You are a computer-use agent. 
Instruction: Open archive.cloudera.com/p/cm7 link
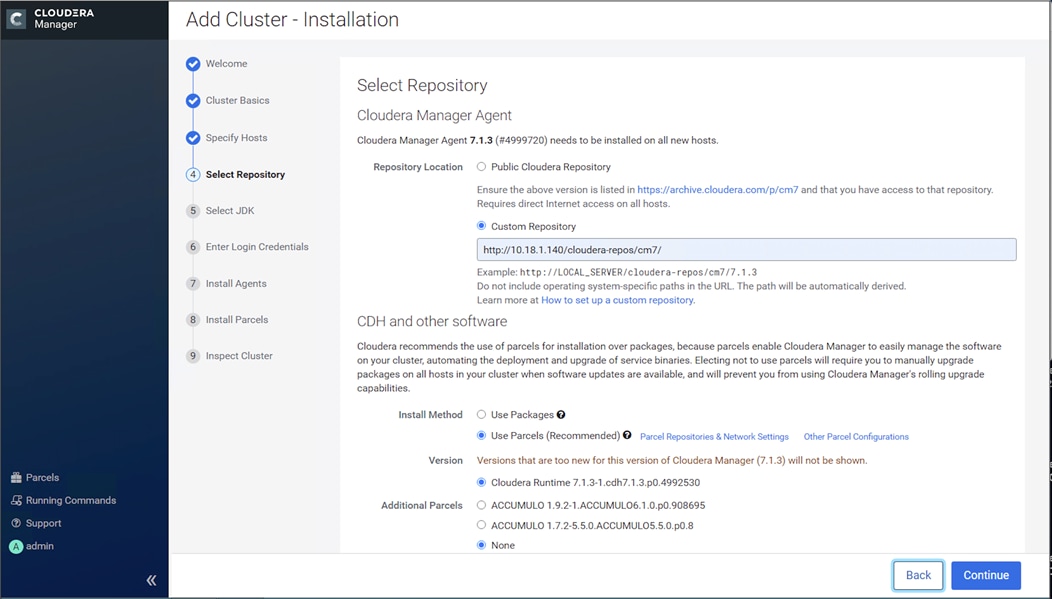718,190
